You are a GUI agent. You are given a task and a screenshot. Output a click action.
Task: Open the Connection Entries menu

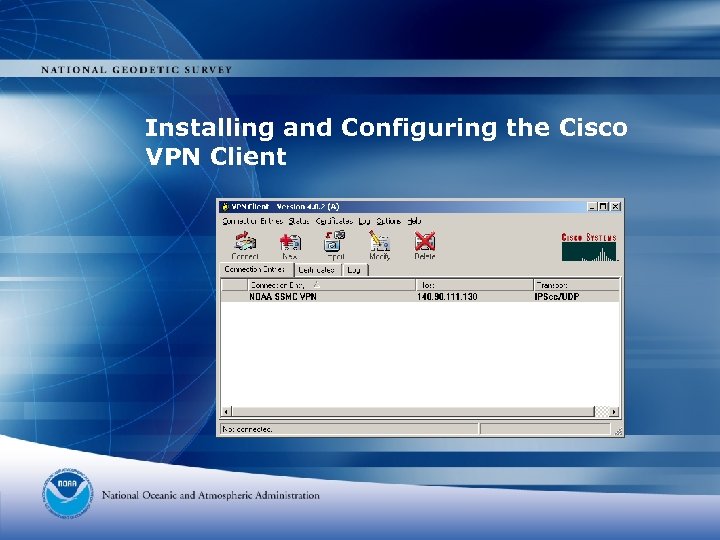coord(253,221)
